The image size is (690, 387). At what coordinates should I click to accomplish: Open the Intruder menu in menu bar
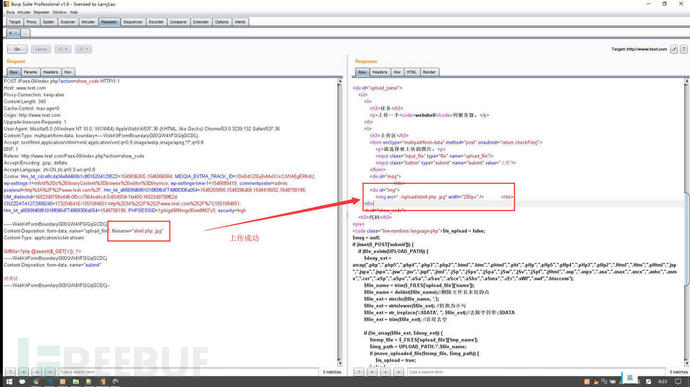(24, 12)
